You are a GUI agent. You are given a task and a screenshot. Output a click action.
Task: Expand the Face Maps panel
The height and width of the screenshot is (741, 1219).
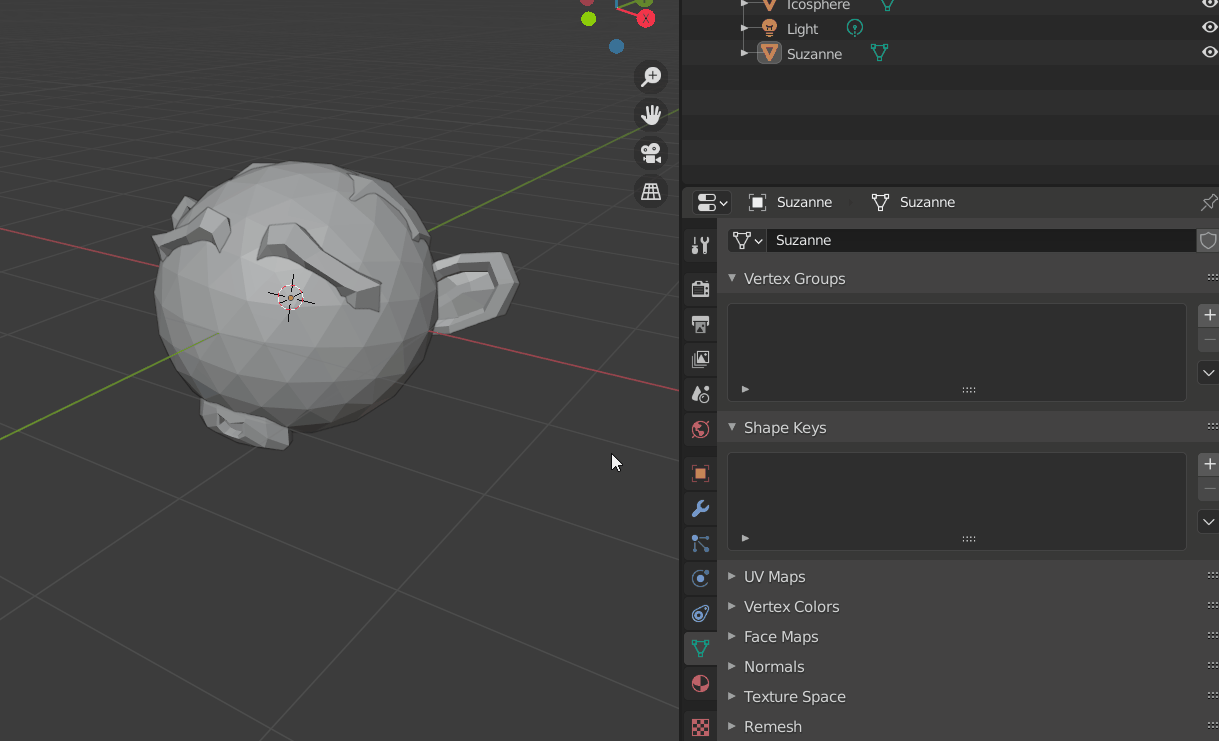(732, 636)
